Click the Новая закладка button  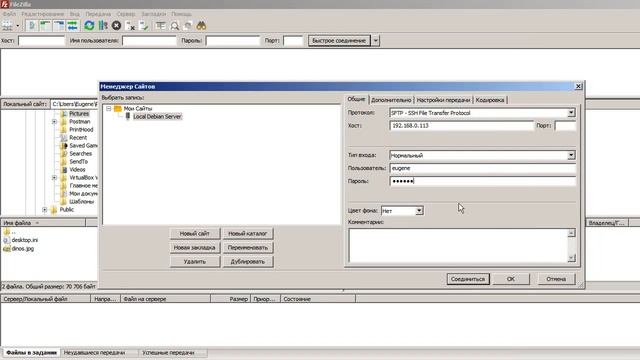[195, 248]
